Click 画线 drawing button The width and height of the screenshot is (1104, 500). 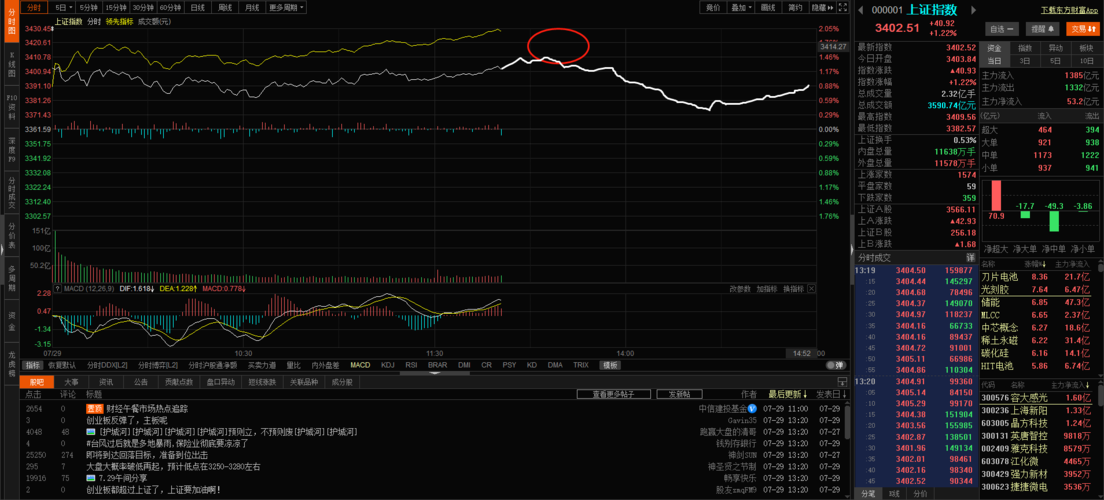point(768,7)
